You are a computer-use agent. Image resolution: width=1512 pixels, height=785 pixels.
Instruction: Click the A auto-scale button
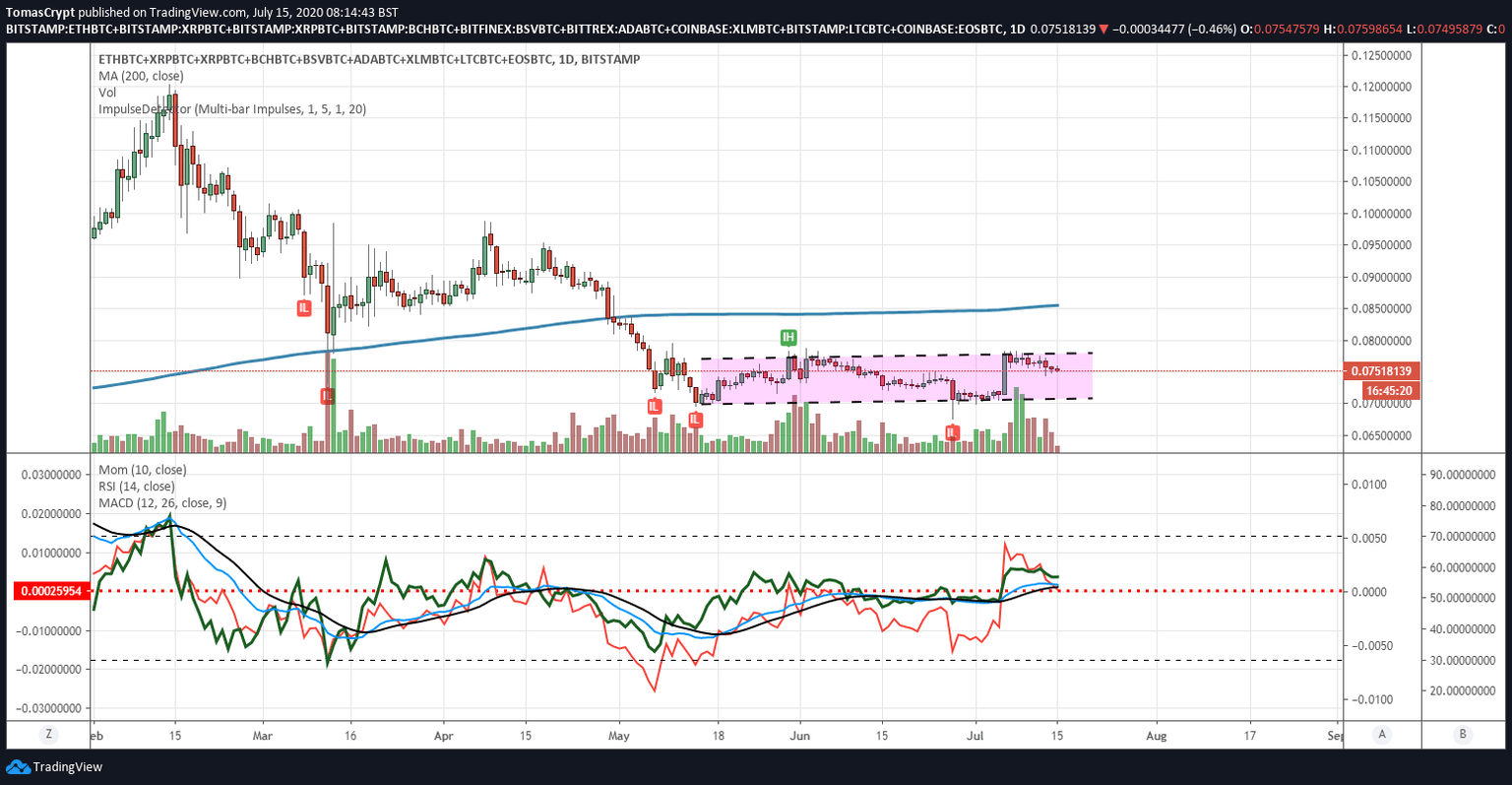[x=1383, y=734]
